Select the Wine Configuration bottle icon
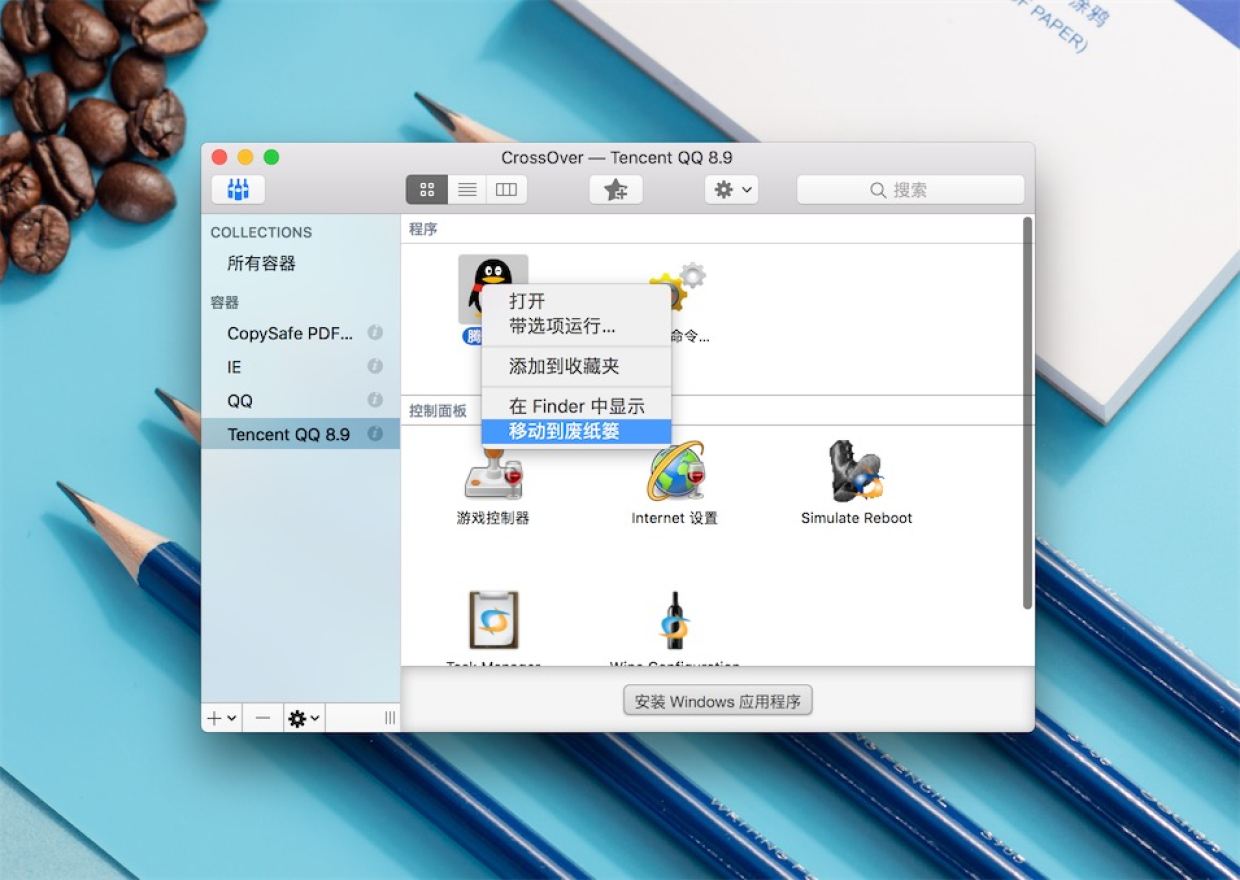Screen dimensions: 1240x880 674,620
